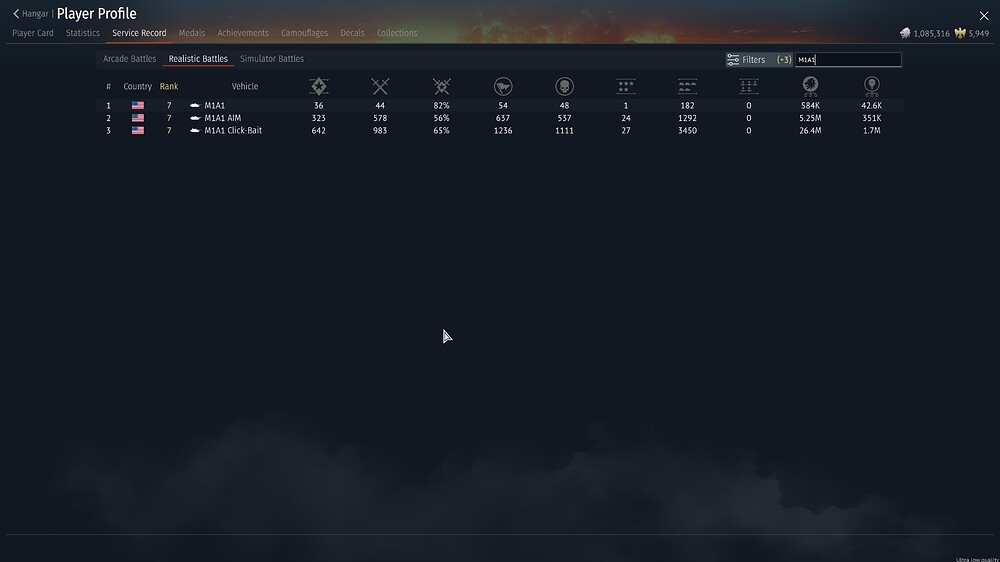Click the silver lions currency icon
The height and width of the screenshot is (562, 1000).
(x=905, y=33)
